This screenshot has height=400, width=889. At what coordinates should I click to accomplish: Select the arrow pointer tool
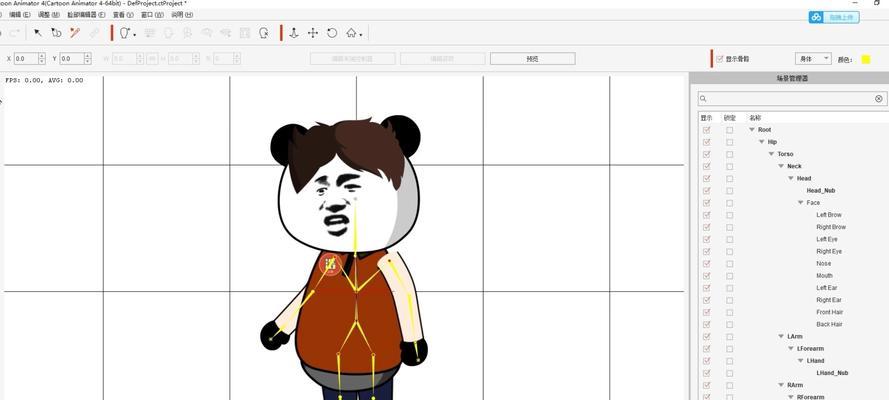coord(38,33)
